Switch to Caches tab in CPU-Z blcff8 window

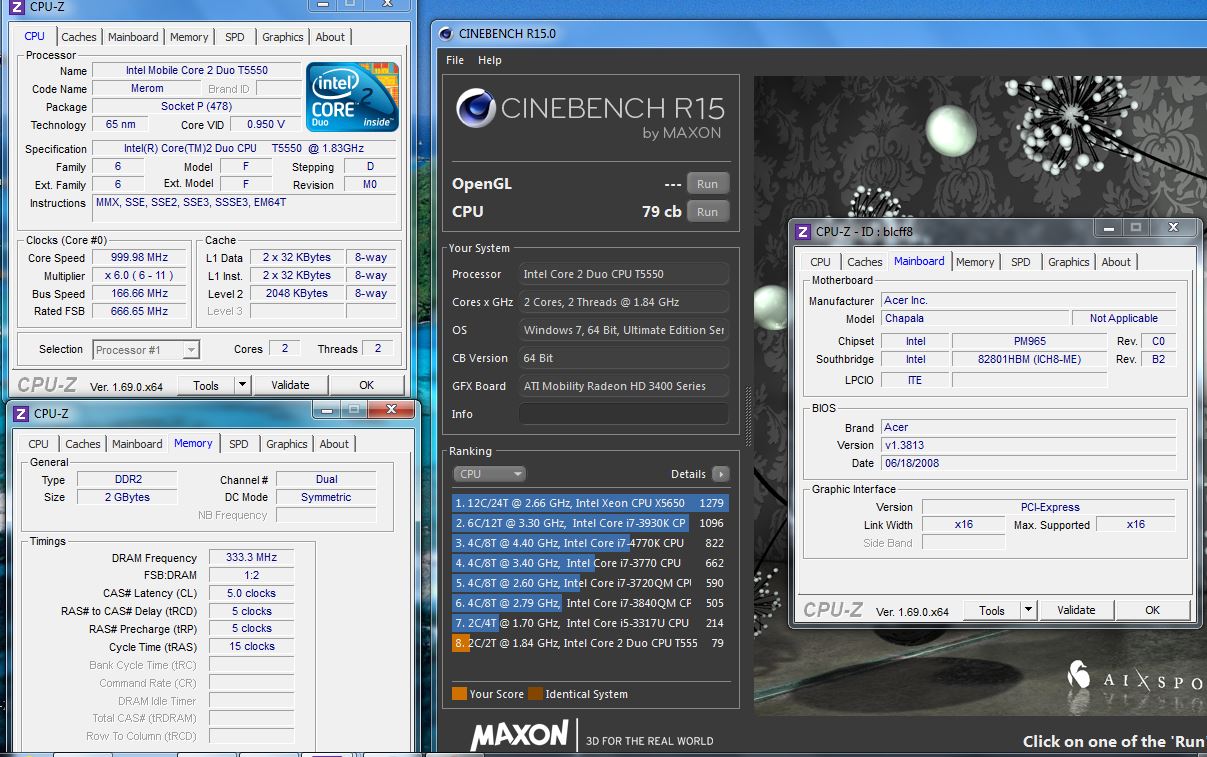865,262
